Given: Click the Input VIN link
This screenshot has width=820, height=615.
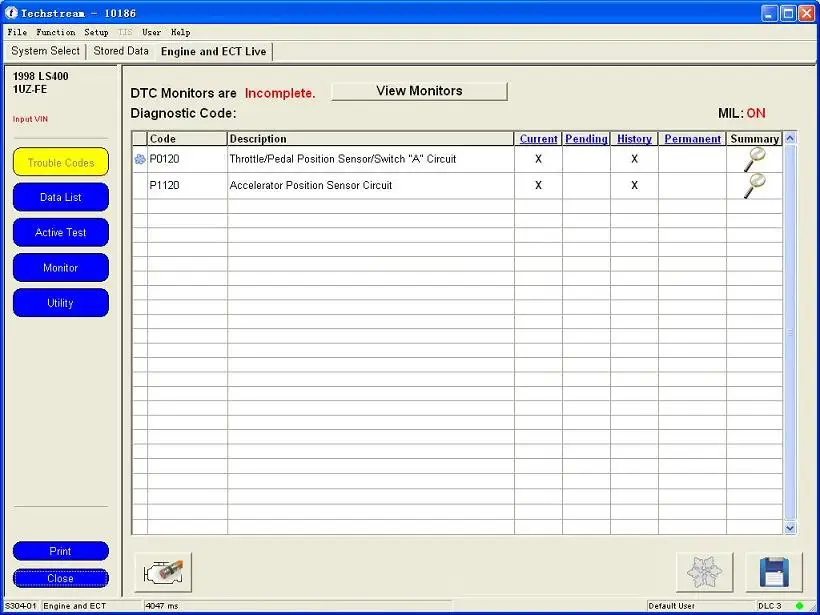Looking at the screenshot, I should (x=30, y=119).
